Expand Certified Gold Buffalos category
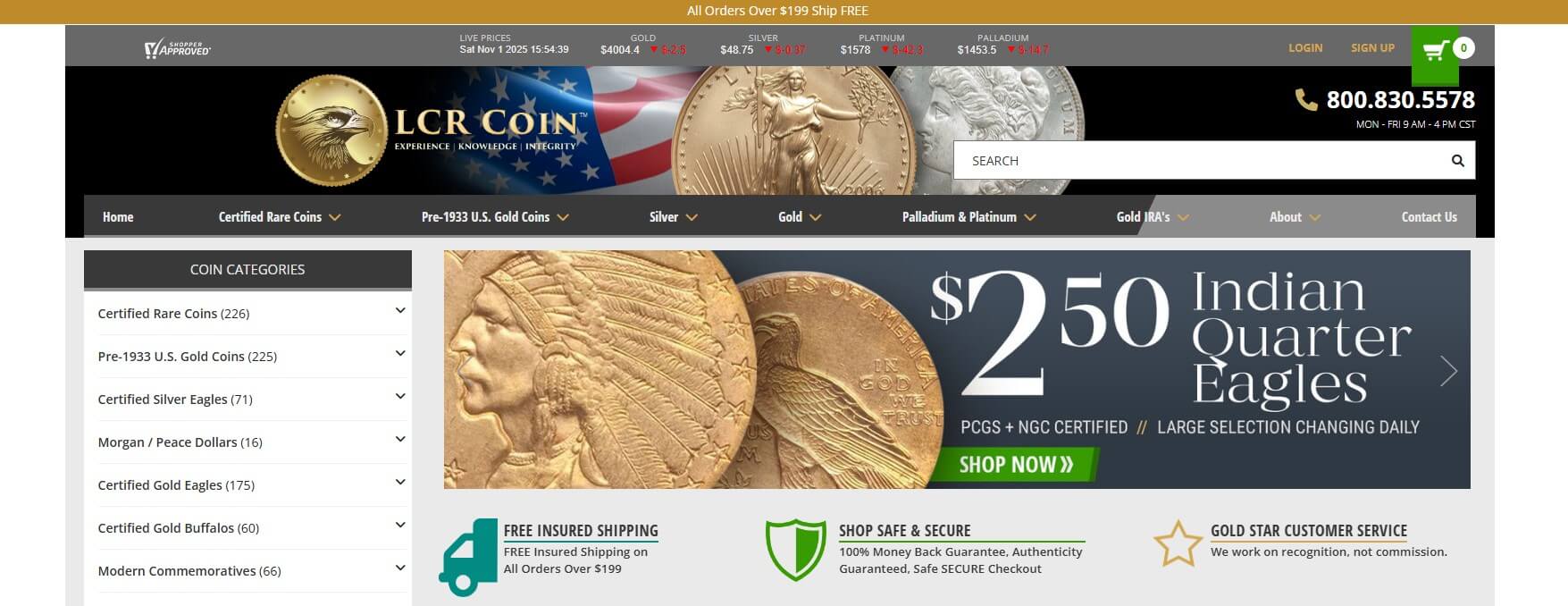The width and height of the screenshot is (1568, 606). tap(400, 526)
